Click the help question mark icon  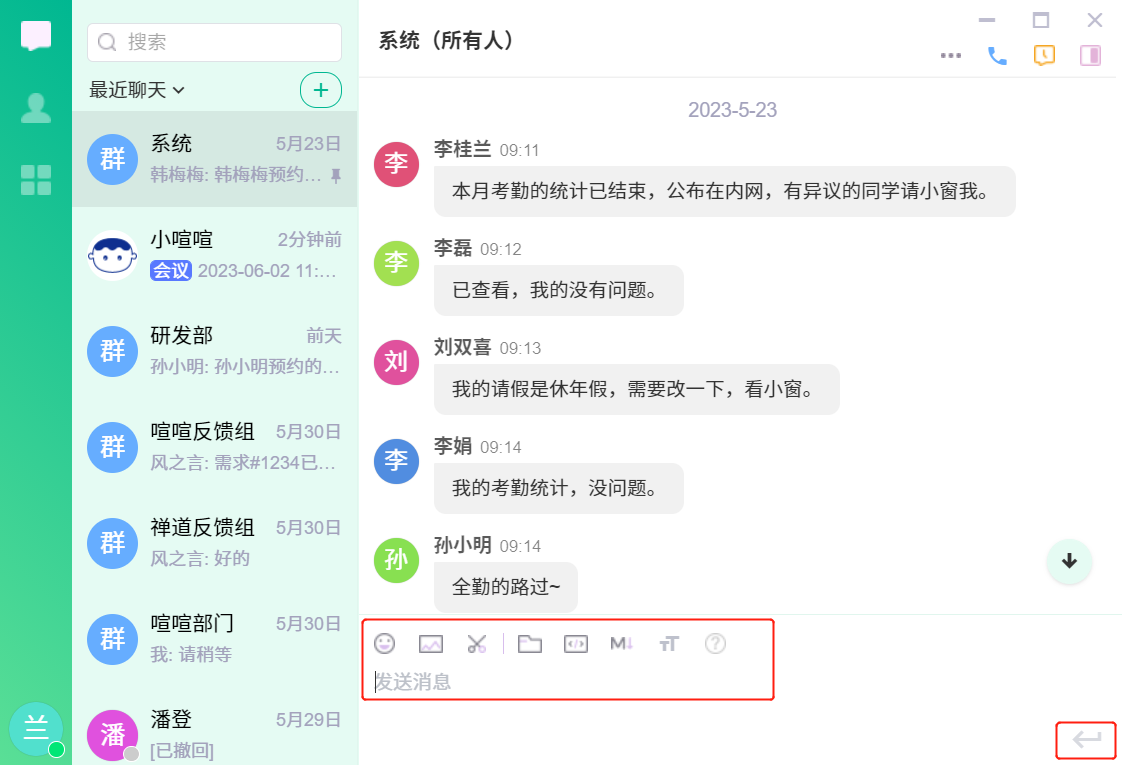[715, 644]
